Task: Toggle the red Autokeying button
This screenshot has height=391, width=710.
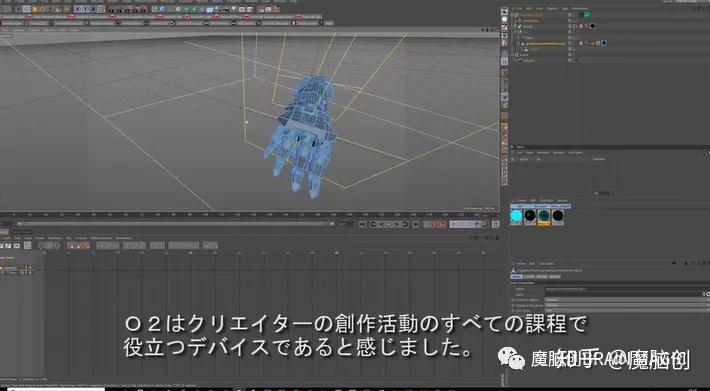Action: [442, 224]
